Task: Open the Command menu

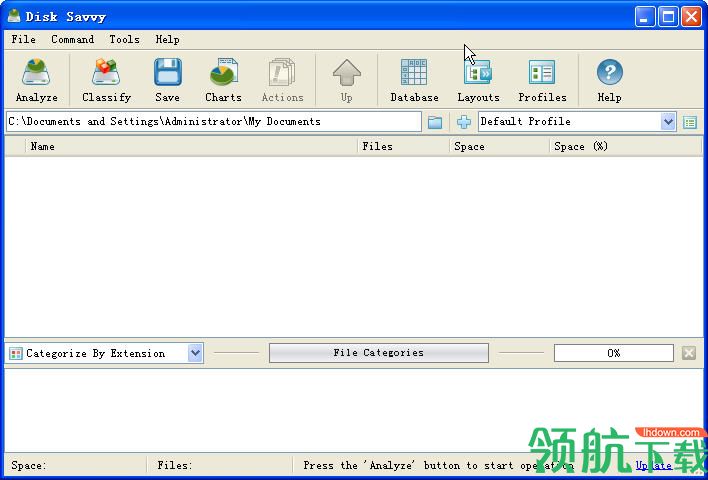Action: [x=72, y=39]
